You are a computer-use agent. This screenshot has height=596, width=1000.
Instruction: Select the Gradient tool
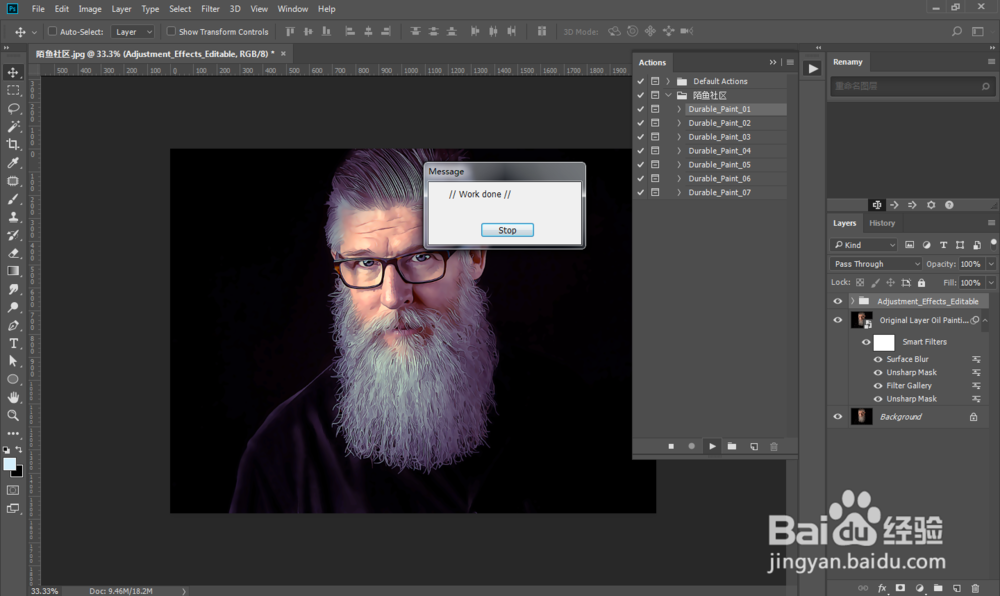[x=13, y=271]
